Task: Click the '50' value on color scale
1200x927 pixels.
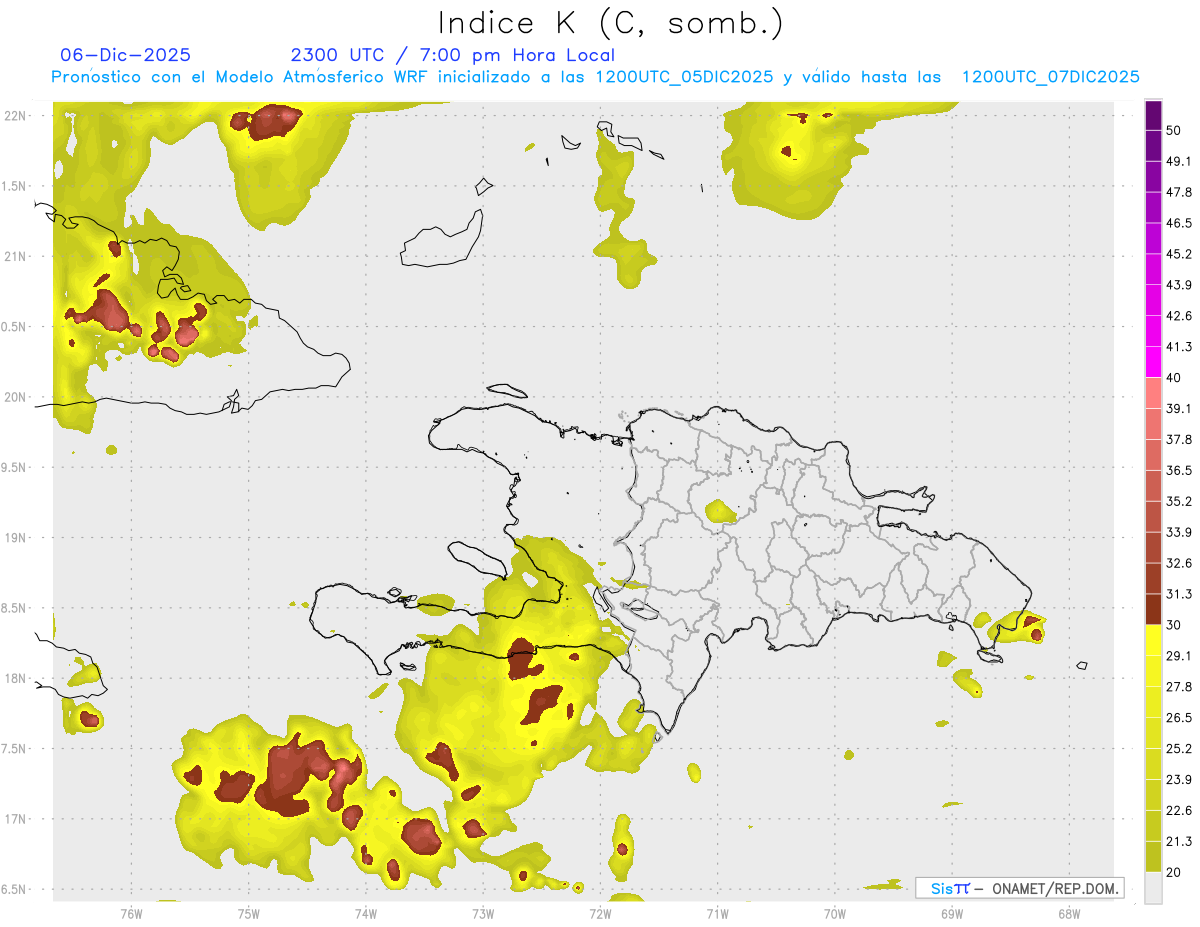Action: pyautogui.click(x=1175, y=130)
